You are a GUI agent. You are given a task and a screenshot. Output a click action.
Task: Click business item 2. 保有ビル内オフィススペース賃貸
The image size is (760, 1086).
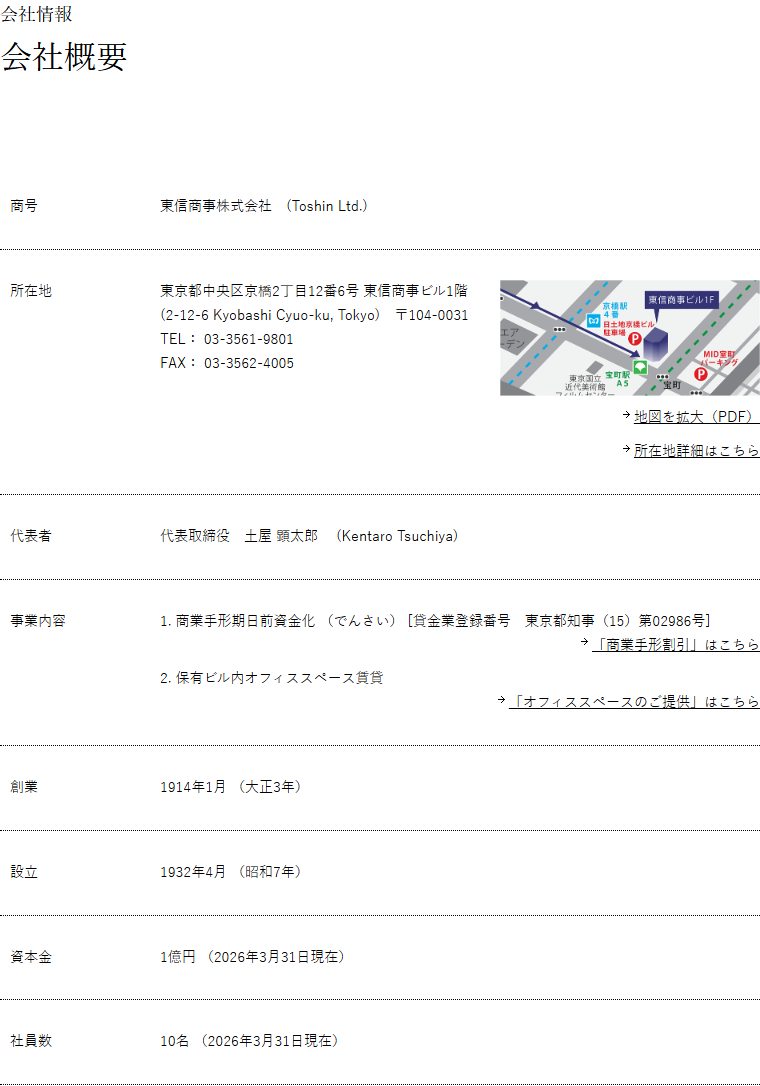pyautogui.click(x=272, y=677)
